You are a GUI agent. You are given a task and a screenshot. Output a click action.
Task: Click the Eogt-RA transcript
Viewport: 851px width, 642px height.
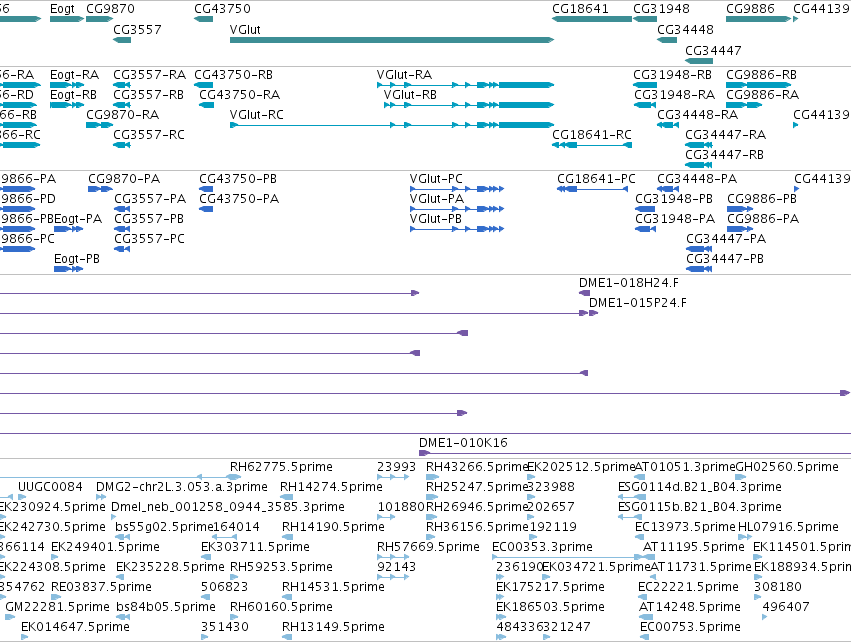[x=67, y=85]
